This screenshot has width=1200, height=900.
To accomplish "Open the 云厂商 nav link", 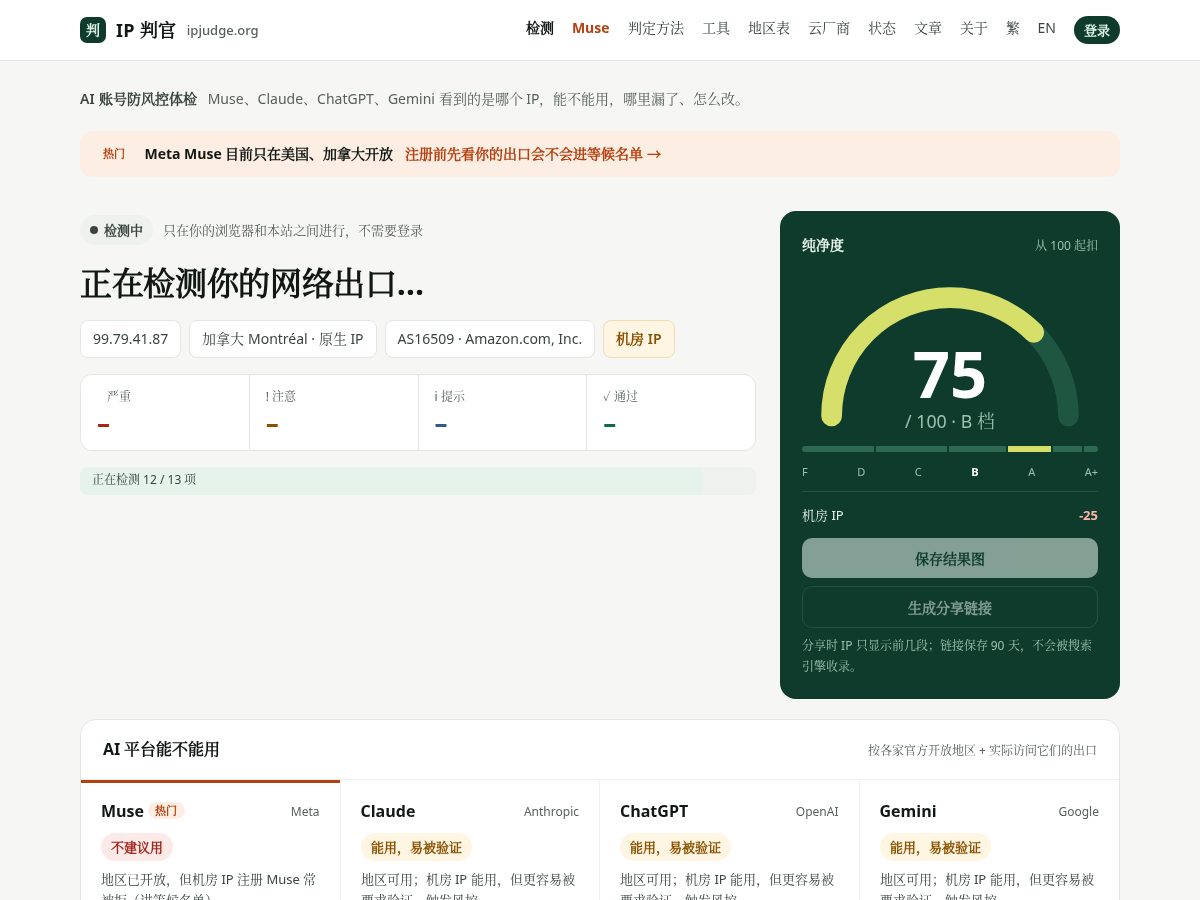I will tap(829, 28).
